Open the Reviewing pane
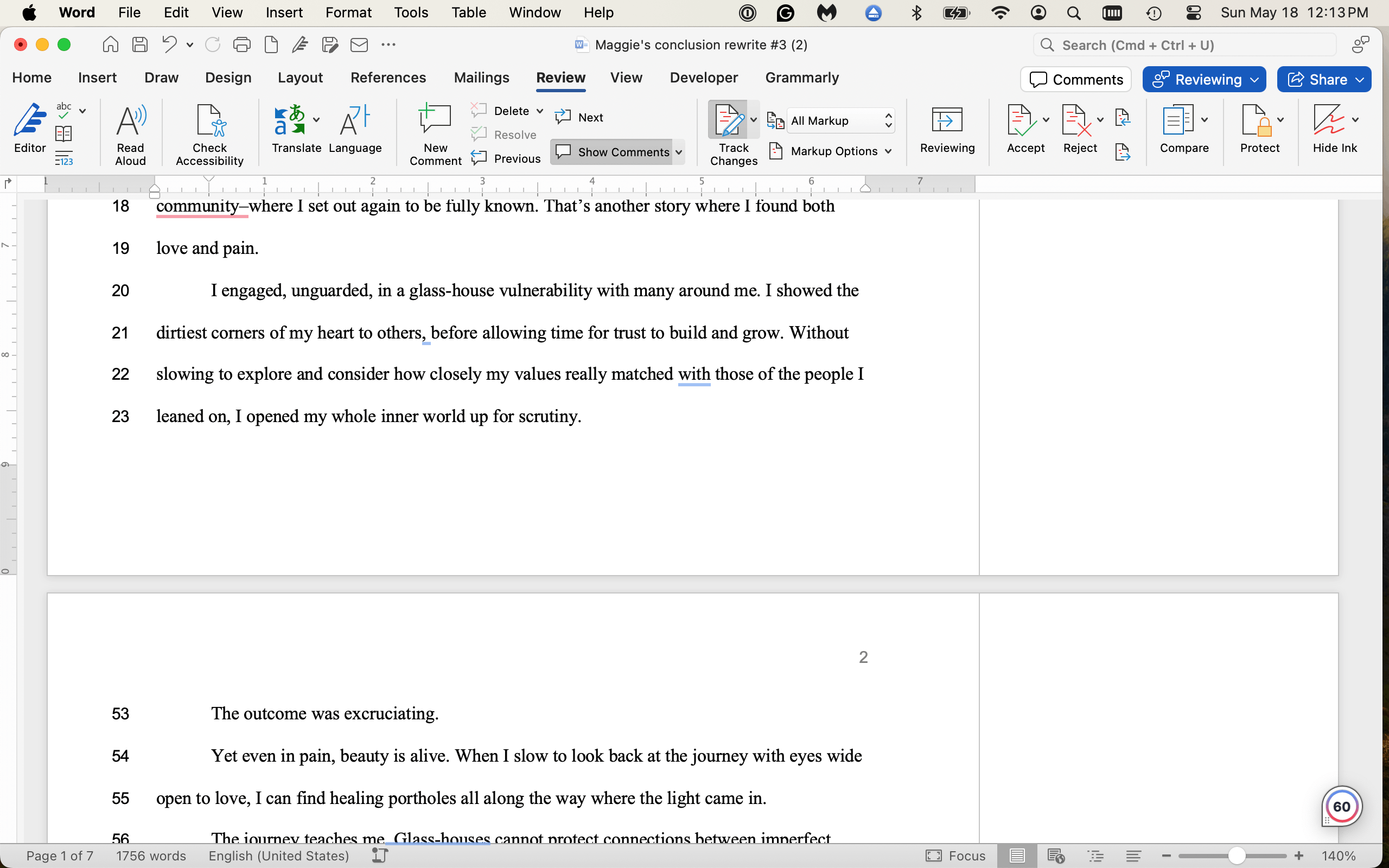1389x868 pixels. coord(947,129)
